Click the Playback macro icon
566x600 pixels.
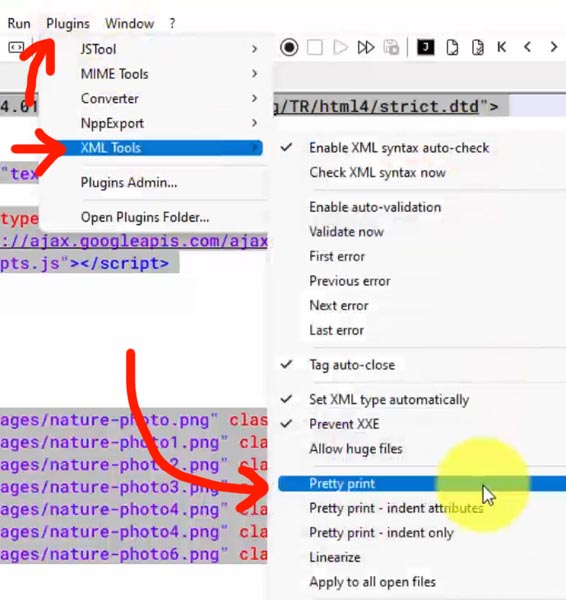point(340,47)
